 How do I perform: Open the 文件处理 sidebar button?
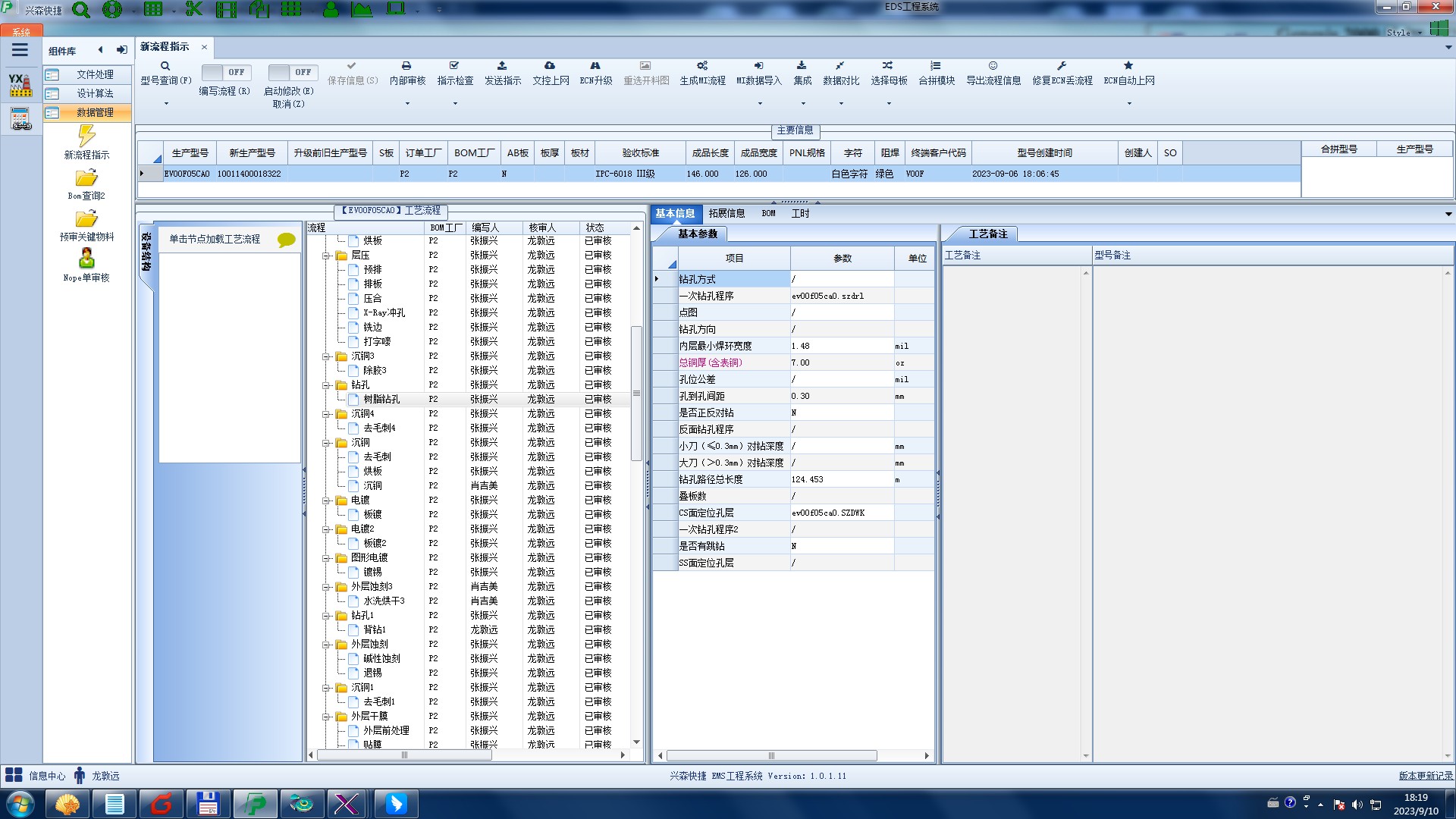(86, 74)
